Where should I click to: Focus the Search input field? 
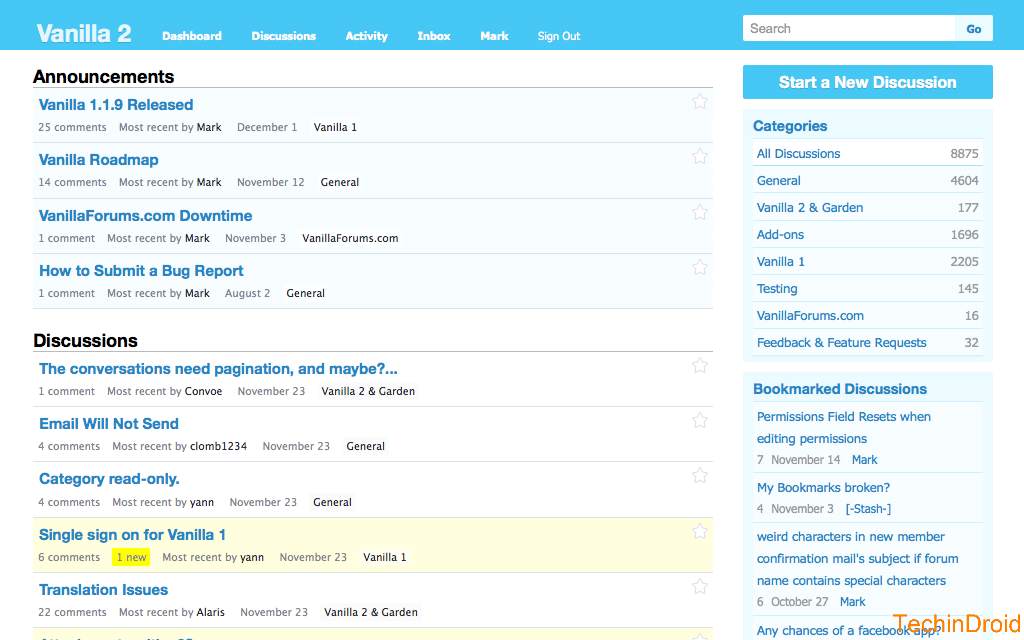(849, 29)
